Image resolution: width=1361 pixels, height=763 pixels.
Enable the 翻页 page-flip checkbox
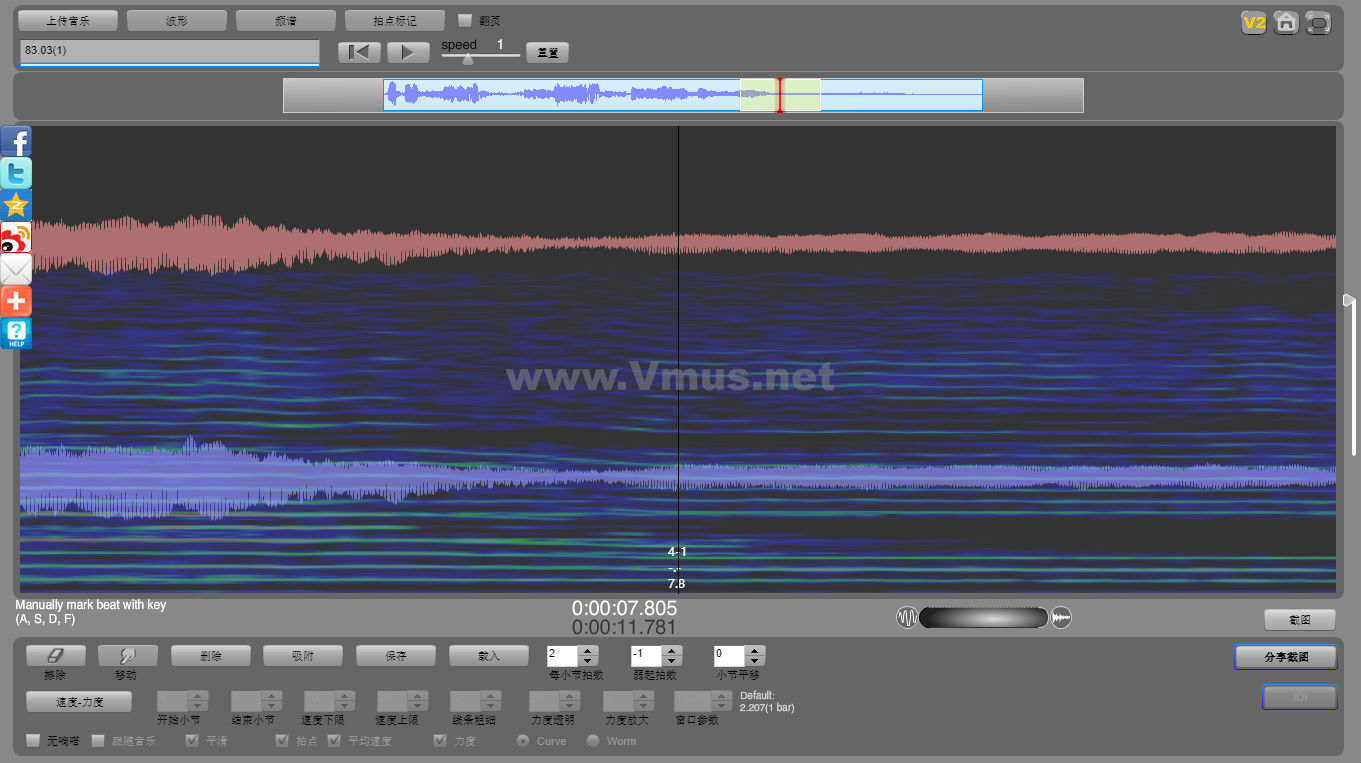[465, 20]
